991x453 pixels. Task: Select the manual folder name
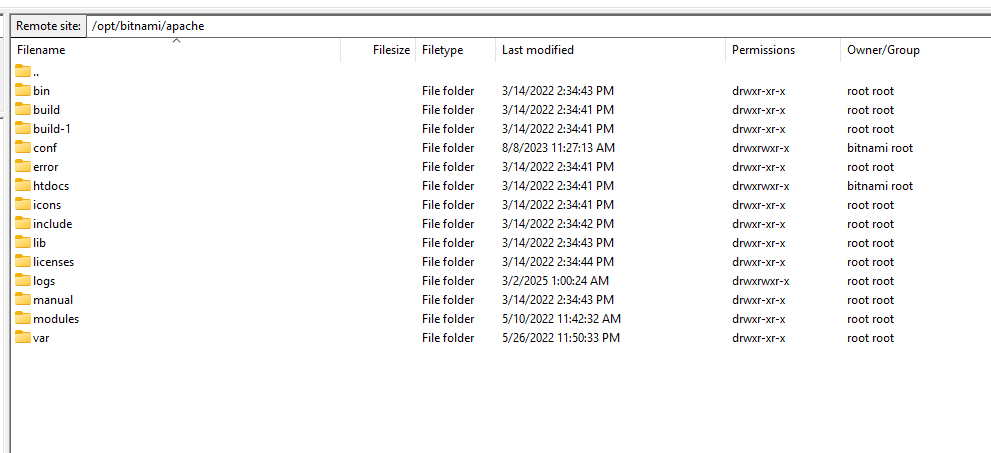pyautogui.click(x=53, y=300)
